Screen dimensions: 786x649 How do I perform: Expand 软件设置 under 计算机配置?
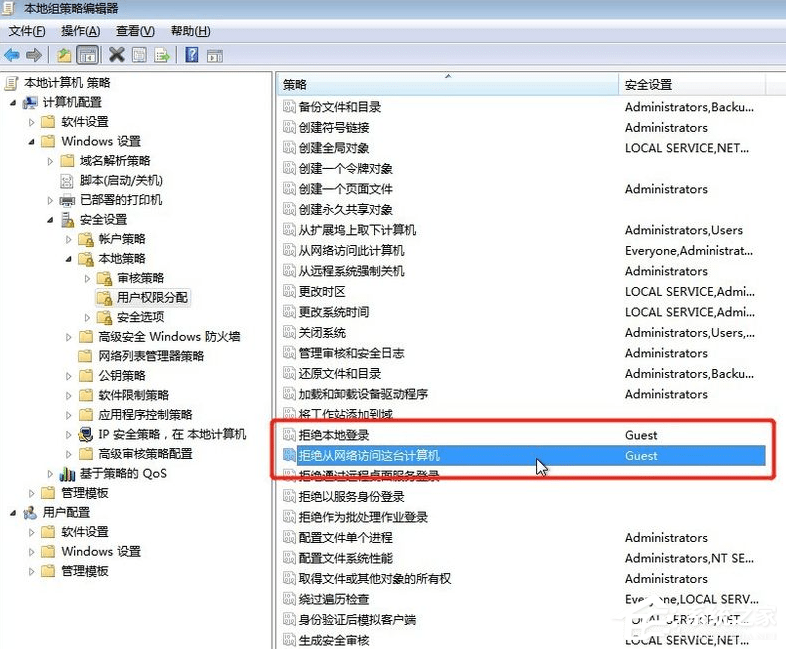coord(31,122)
